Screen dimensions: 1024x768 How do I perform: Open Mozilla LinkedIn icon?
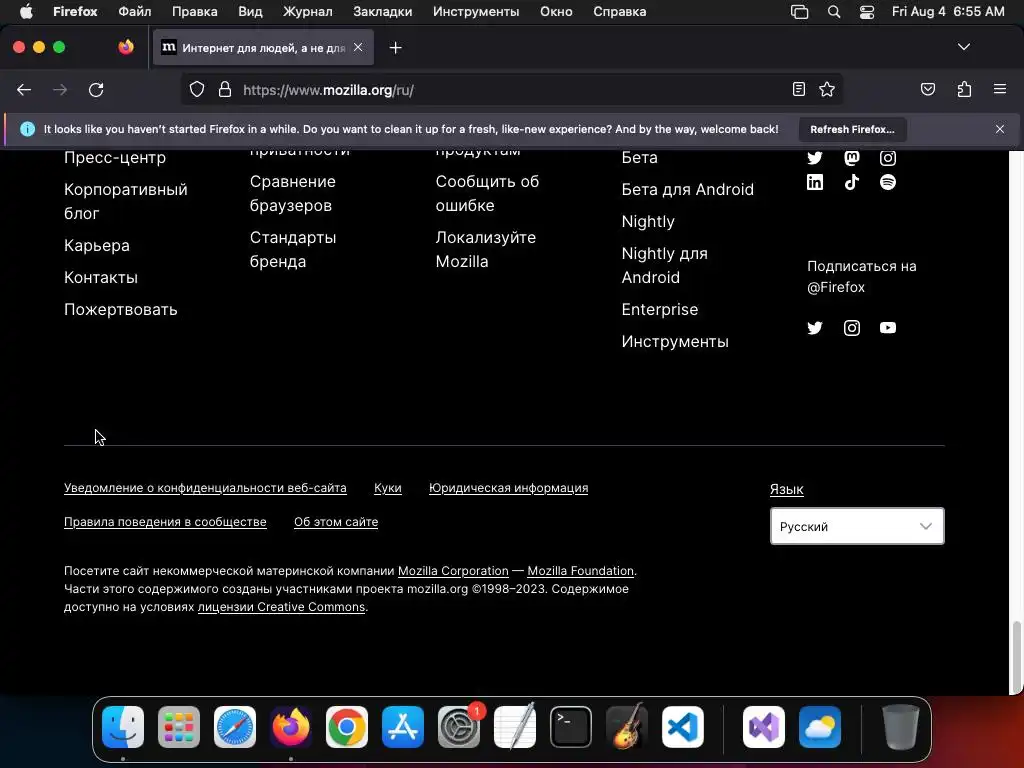pos(815,182)
